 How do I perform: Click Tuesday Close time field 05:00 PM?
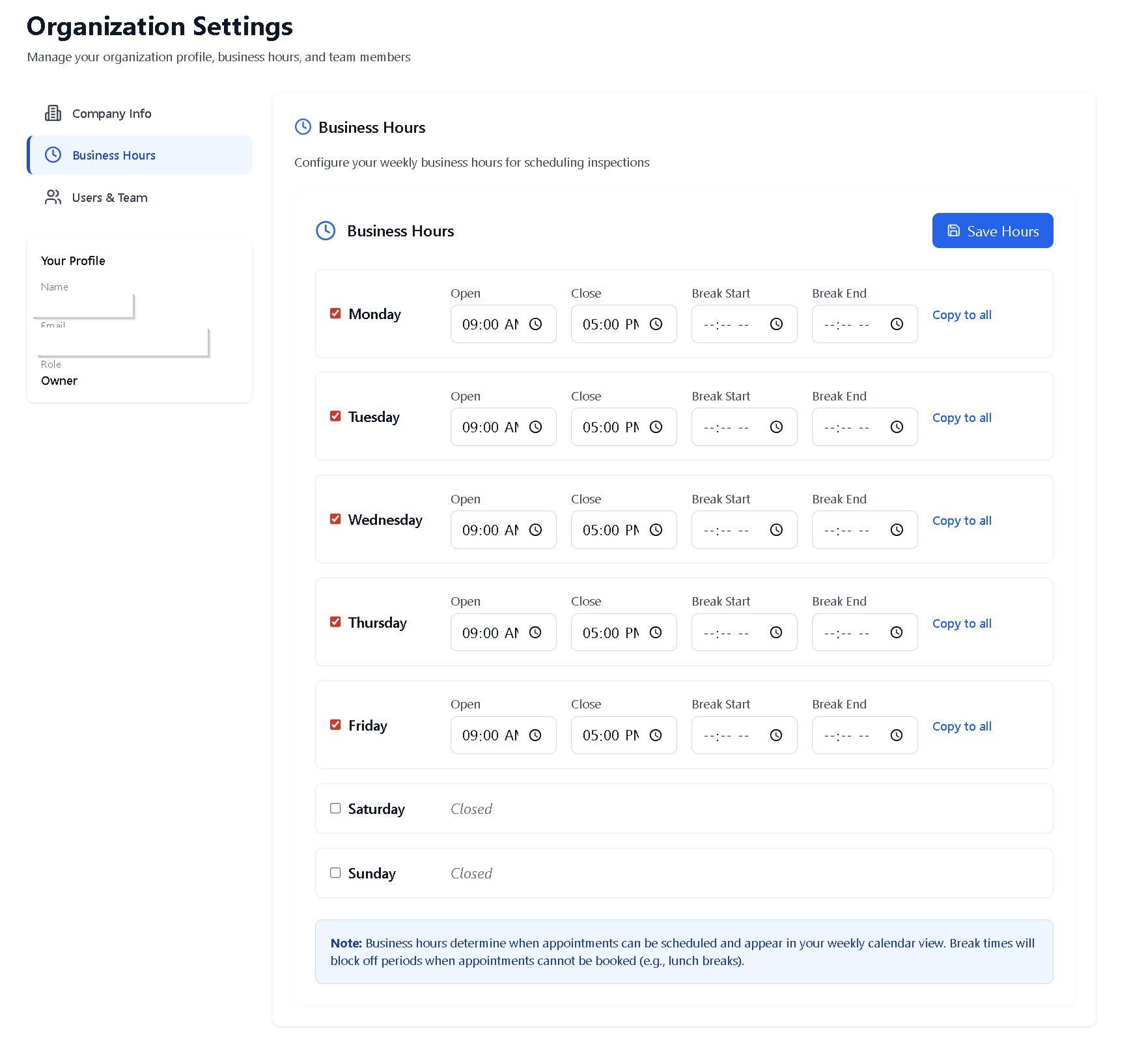(x=624, y=427)
